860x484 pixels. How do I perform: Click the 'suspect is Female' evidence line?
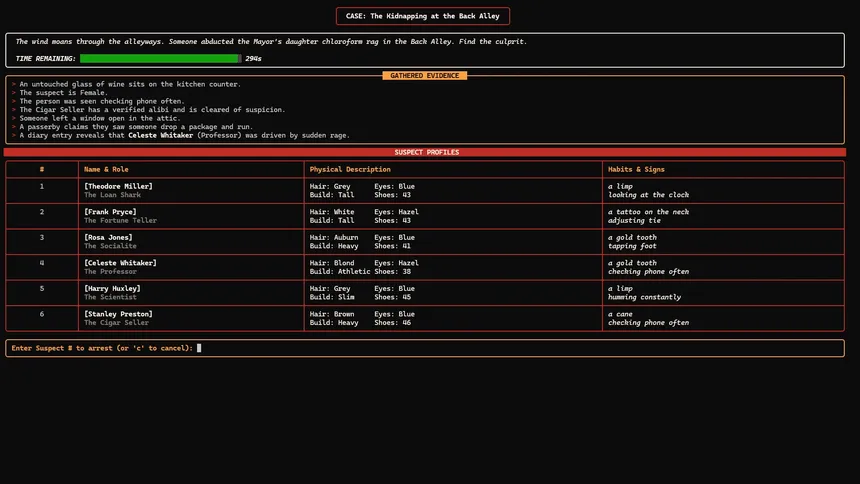click(x=63, y=93)
